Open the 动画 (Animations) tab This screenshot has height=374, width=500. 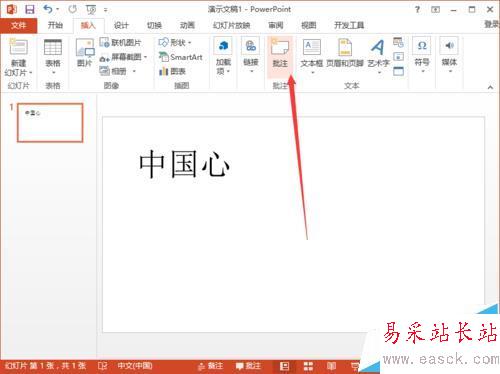coord(187,25)
